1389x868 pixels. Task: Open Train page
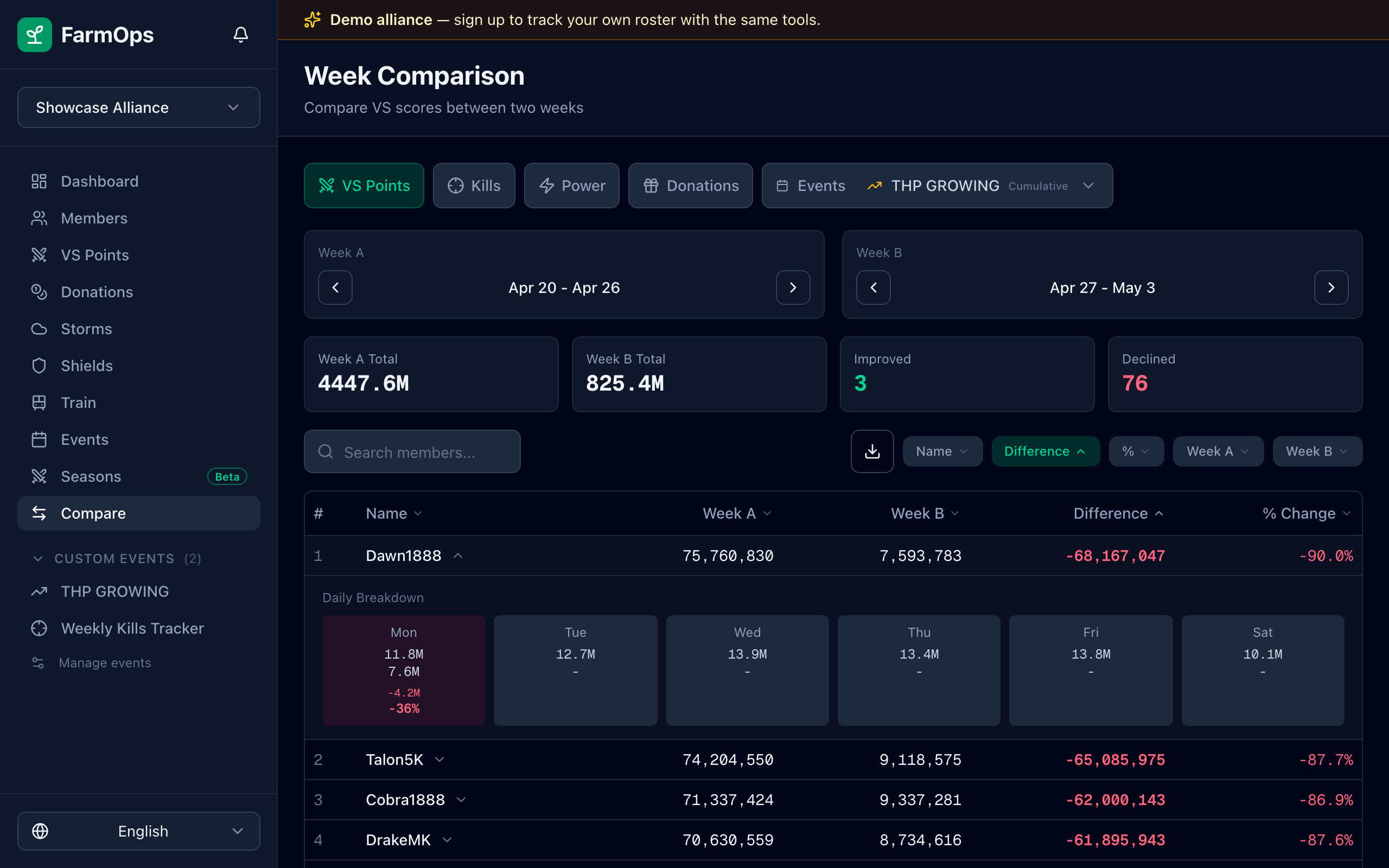click(138, 403)
